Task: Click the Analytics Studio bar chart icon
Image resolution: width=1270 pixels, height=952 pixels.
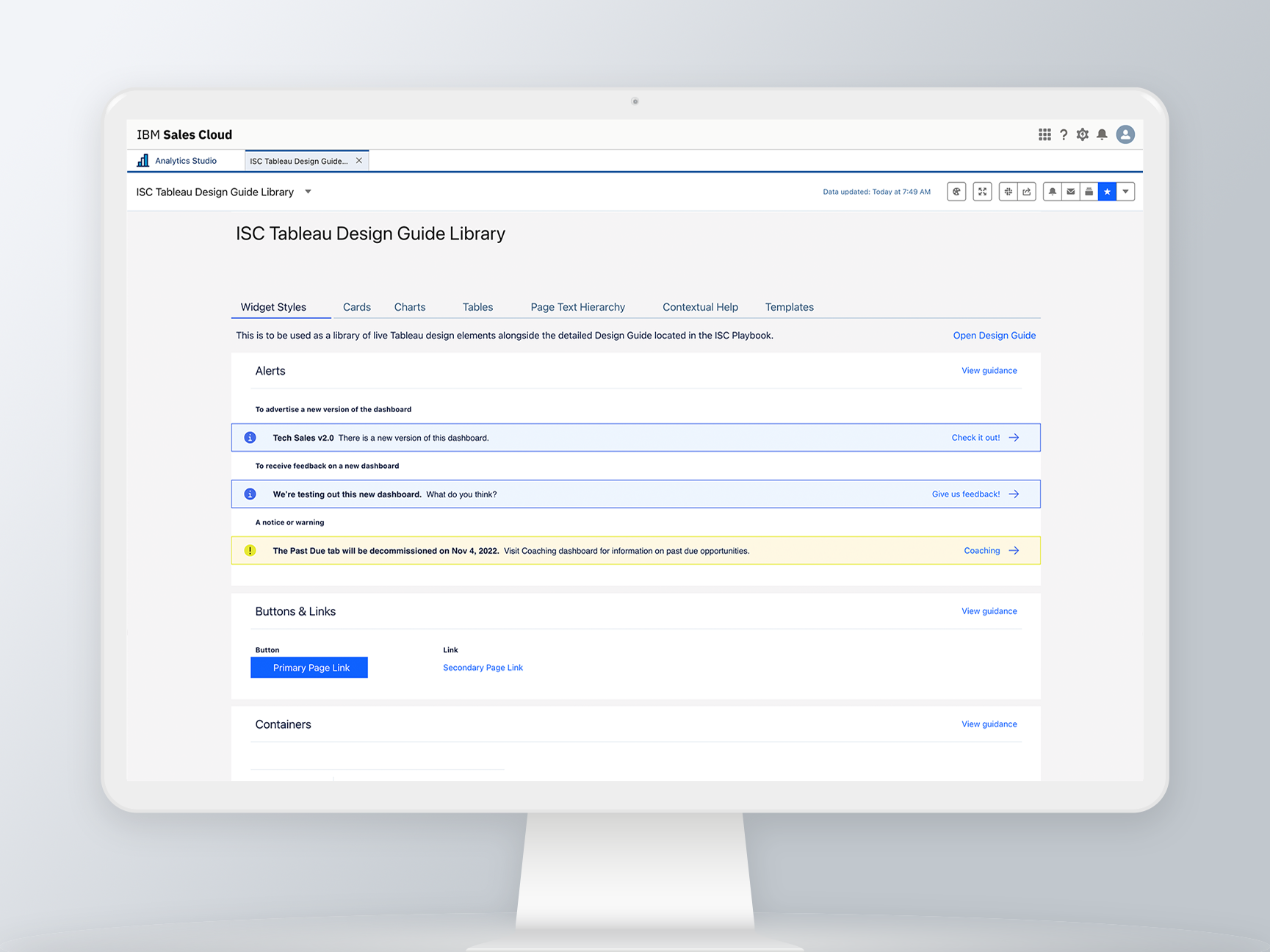Action: tap(143, 160)
